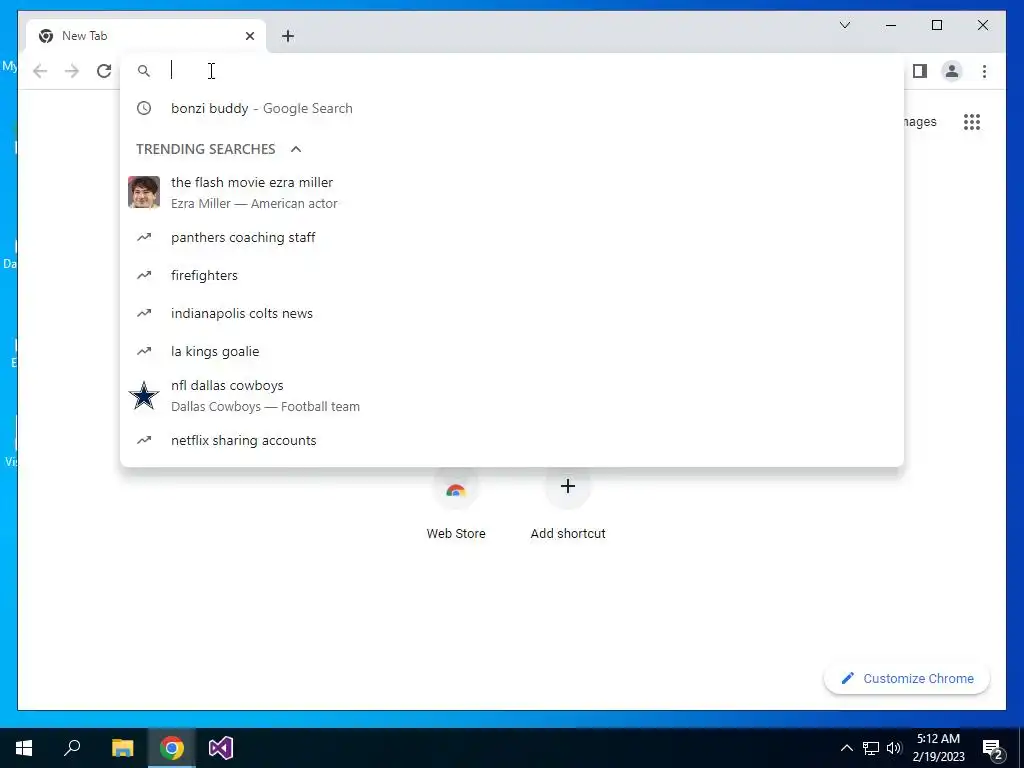Image resolution: width=1024 pixels, height=768 pixels.
Task: Show hidden system tray icons
Action: click(846, 748)
